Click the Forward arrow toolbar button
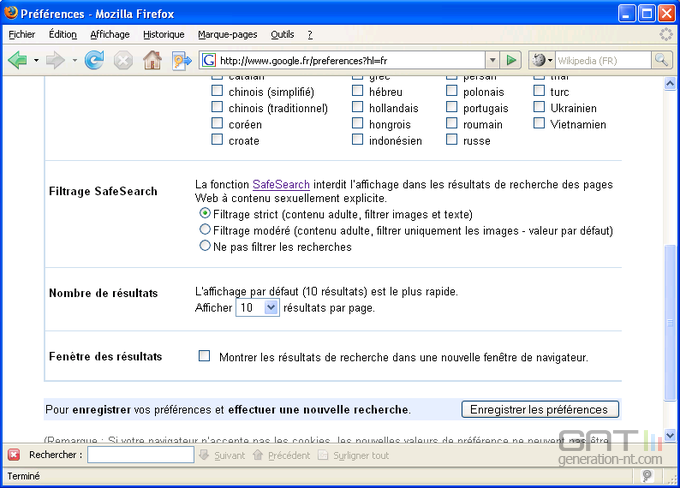Image resolution: width=680 pixels, height=488 pixels. click(x=55, y=60)
